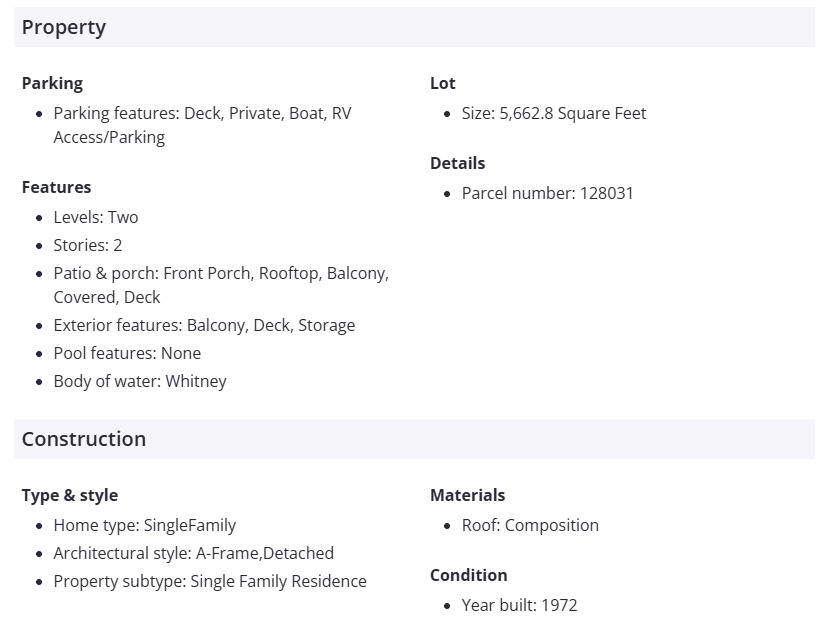The image size is (825, 619).
Task: Click the Architectural style A-Frame entry
Action: [194, 553]
